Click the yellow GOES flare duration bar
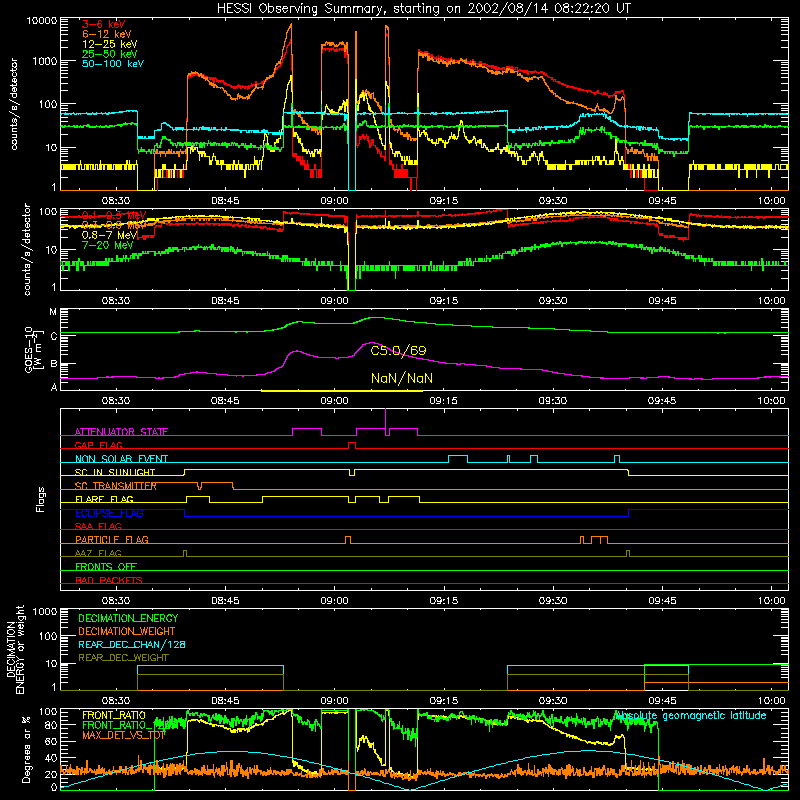The image size is (800, 800). pyautogui.click(x=342, y=391)
